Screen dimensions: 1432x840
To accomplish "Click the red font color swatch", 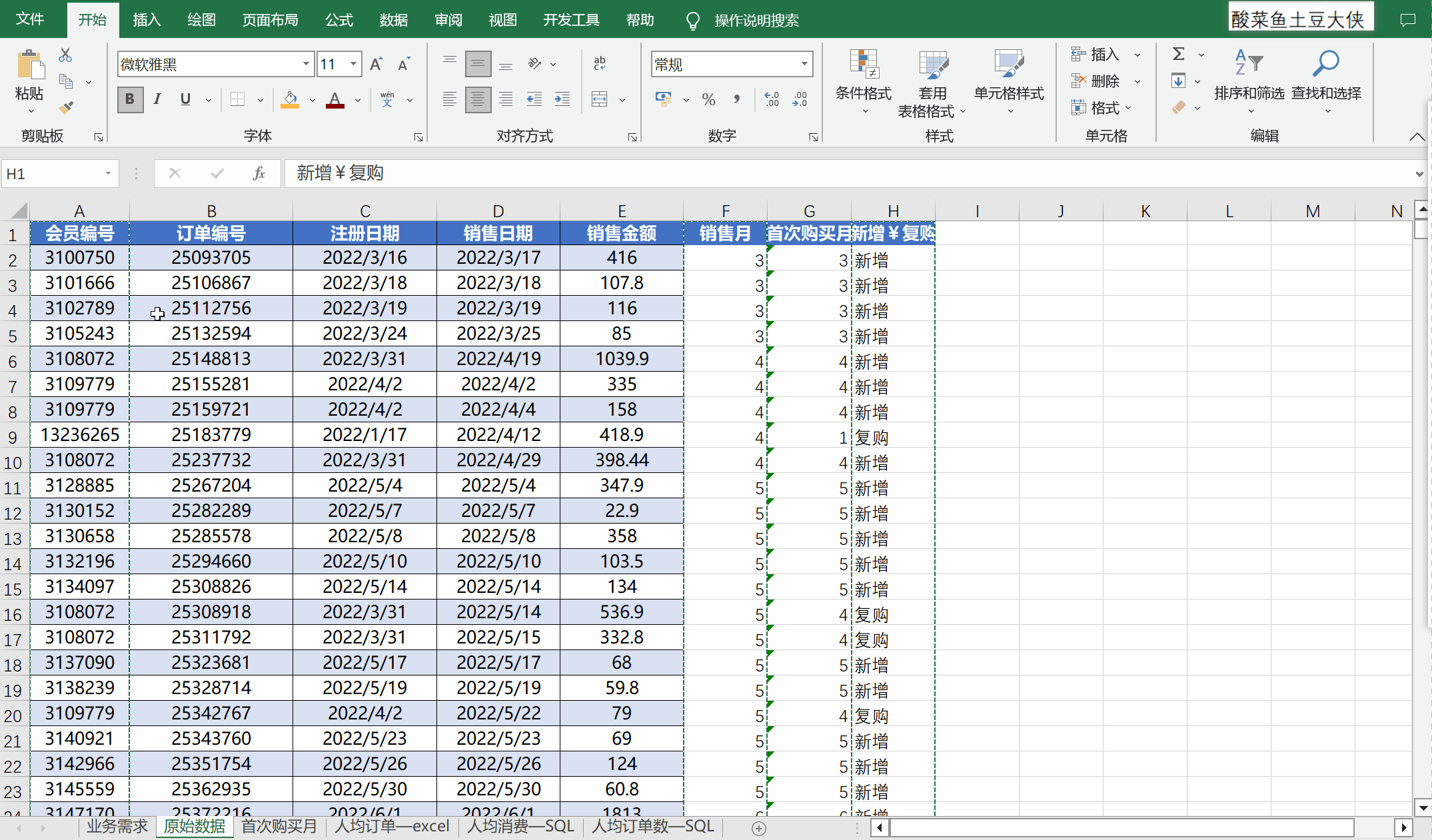I will coord(335,101).
